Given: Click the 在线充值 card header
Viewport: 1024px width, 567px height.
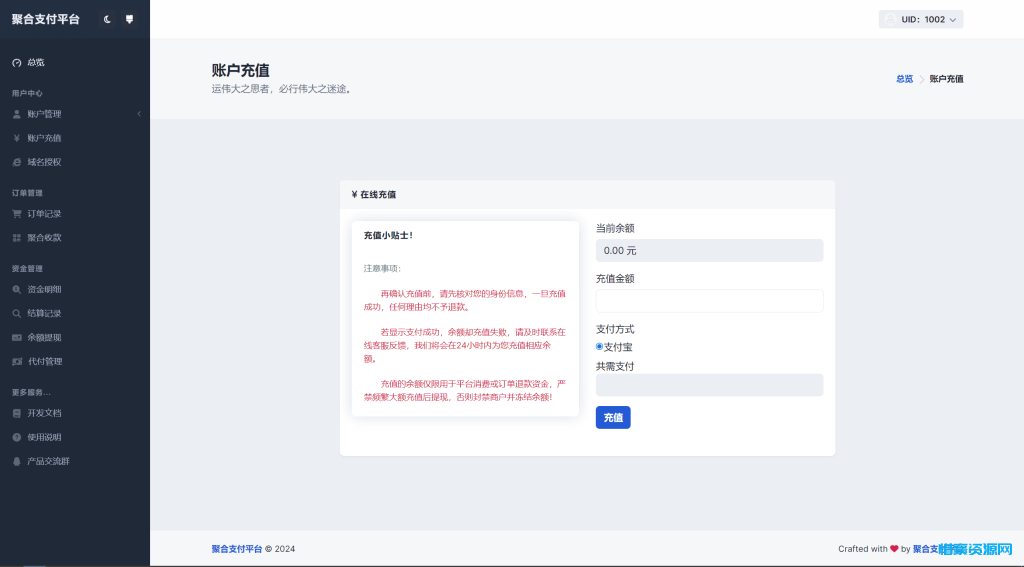Looking at the screenshot, I should click(587, 195).
